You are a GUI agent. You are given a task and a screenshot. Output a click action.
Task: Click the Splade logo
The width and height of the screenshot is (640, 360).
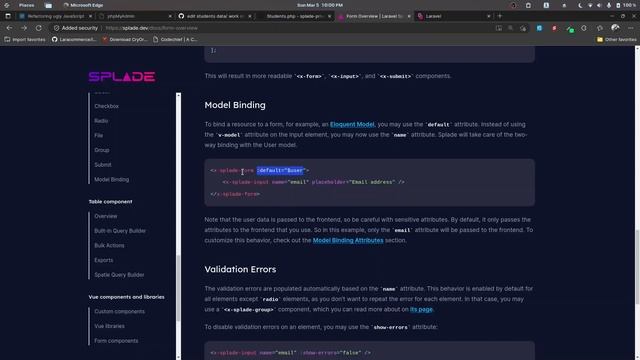122,77
